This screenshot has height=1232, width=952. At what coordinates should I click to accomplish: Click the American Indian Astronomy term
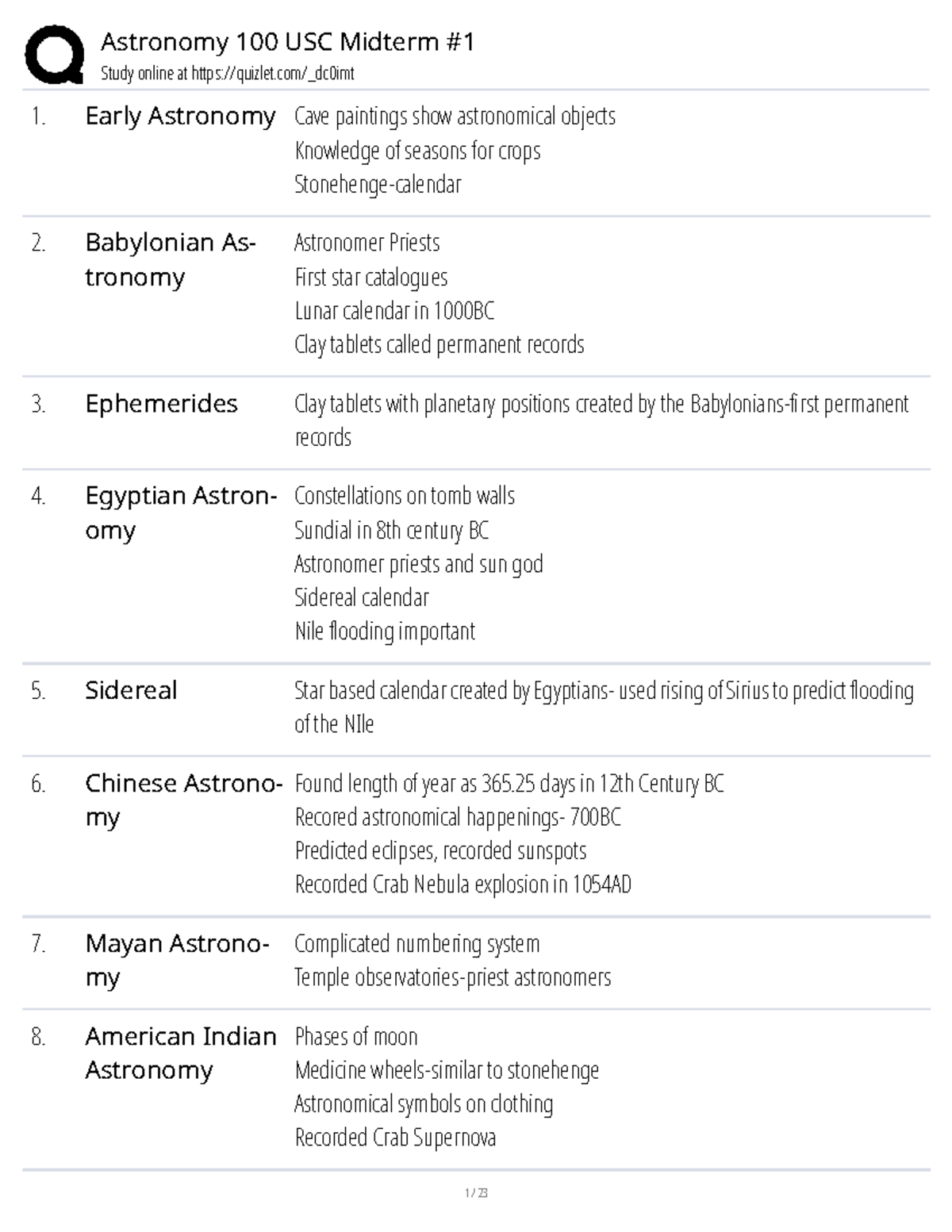pos(181,1053)
